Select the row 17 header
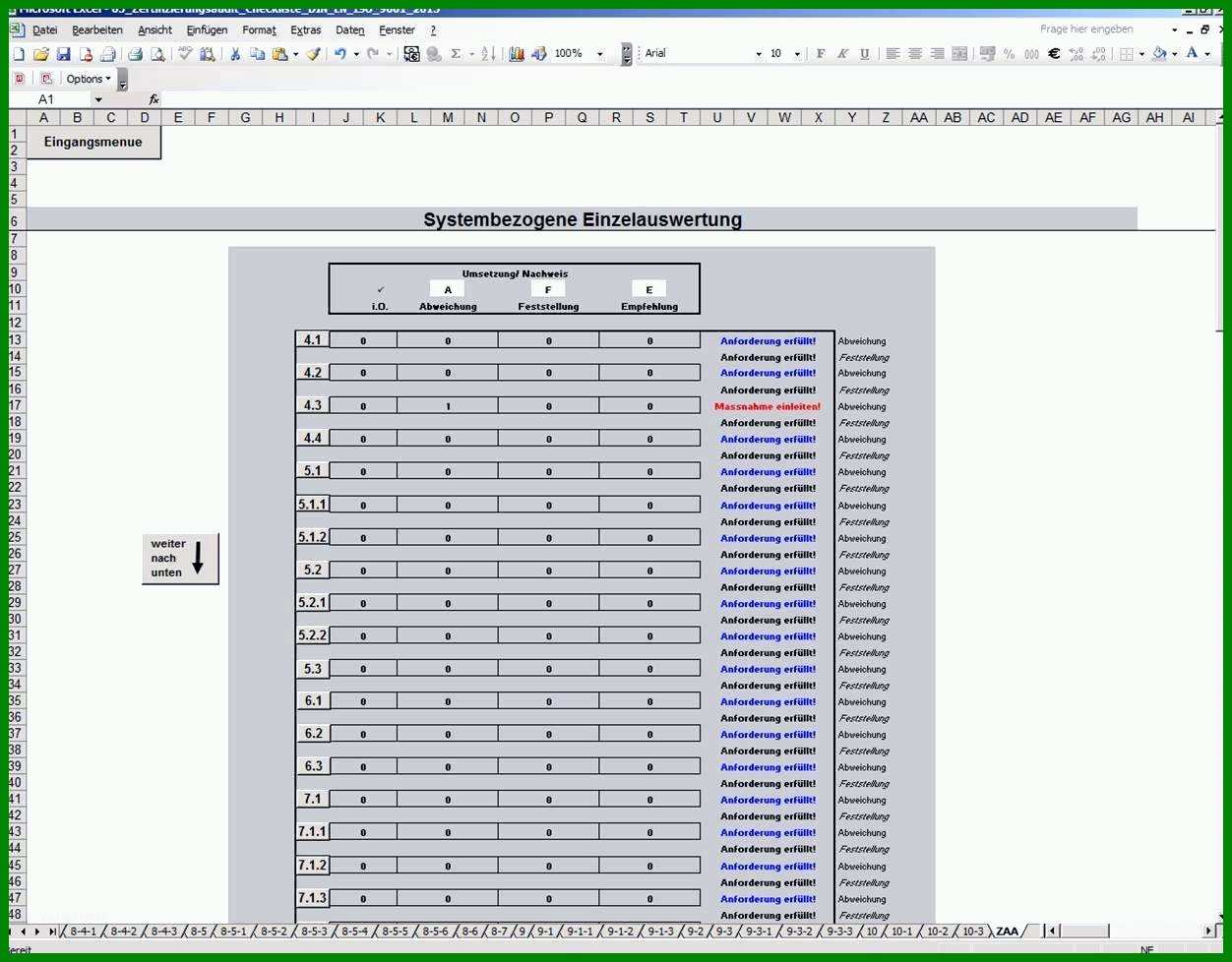The image size is (1232, 962). pyautogui.click(x=15, y=405)
